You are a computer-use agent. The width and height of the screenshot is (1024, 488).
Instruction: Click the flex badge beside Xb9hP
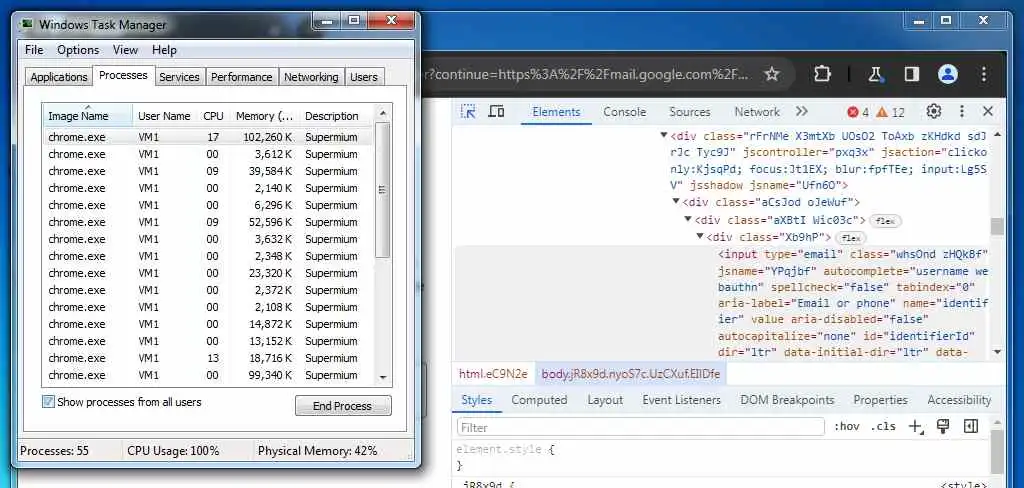point(850,238)
